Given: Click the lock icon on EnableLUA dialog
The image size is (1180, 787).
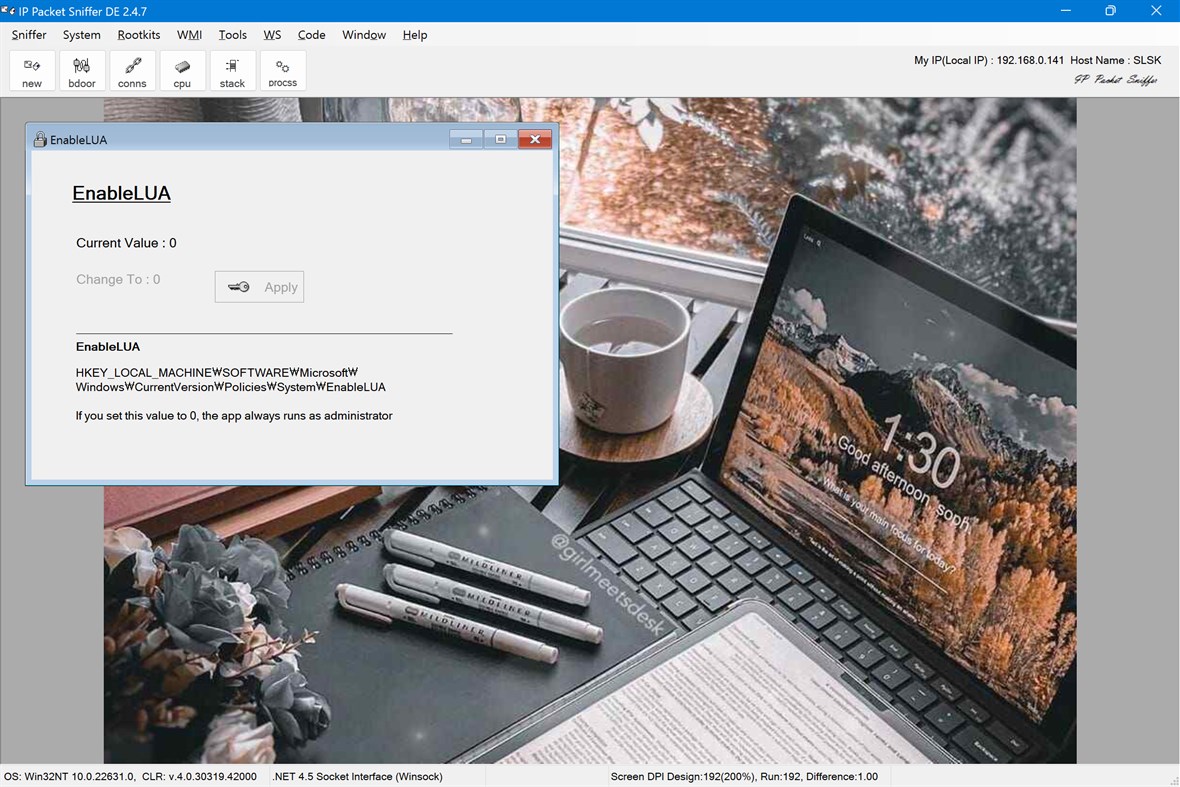Looking at the screenshot, I should coord(40,139).
